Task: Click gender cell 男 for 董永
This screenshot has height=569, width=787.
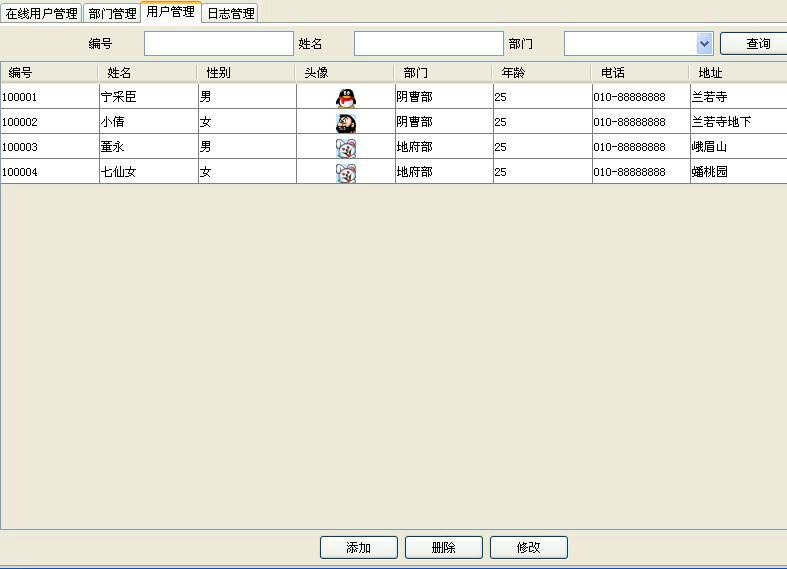Action: [x=247, y=147]
